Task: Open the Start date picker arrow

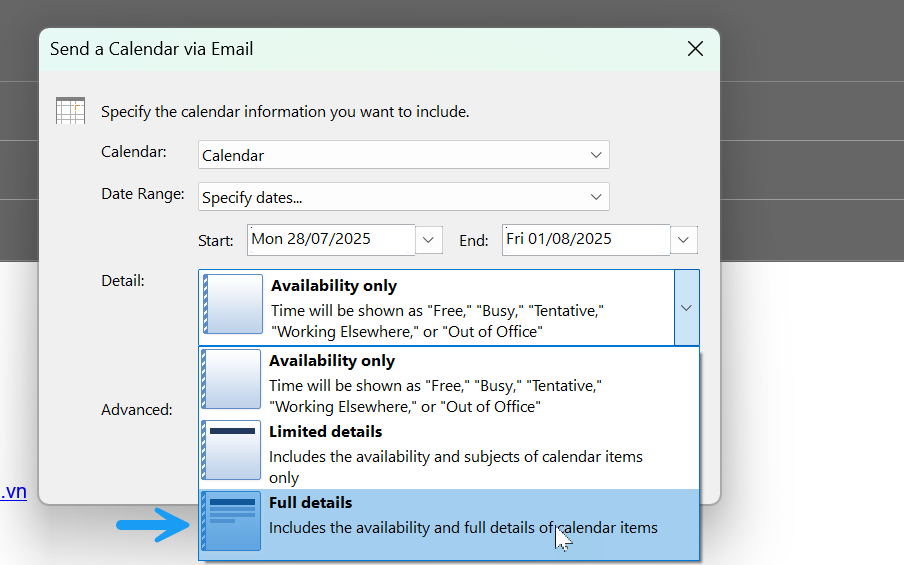Action: (429, 240)
